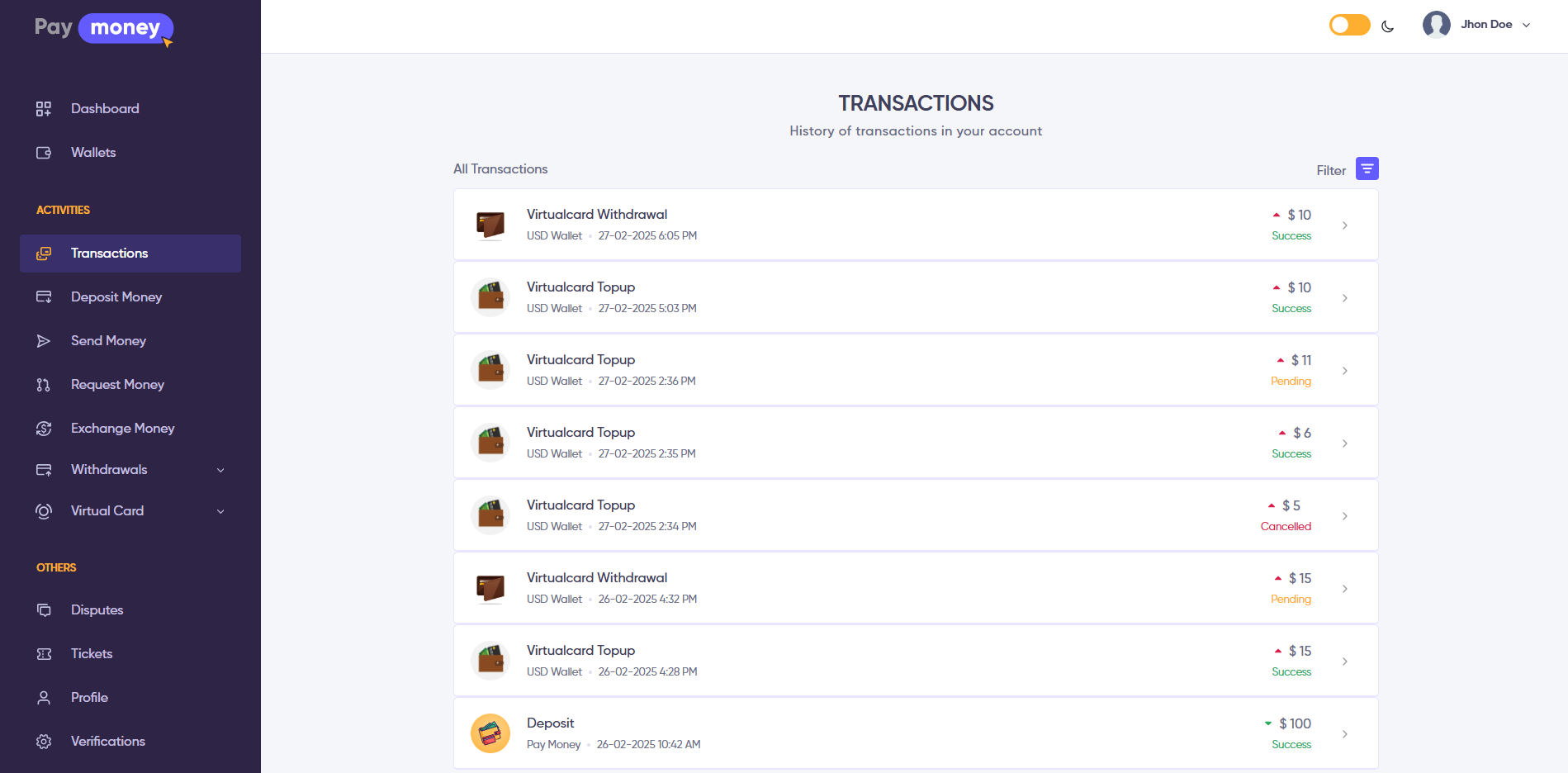Open the Tickets link
The image size is (1568, 773).
[92, 654]
